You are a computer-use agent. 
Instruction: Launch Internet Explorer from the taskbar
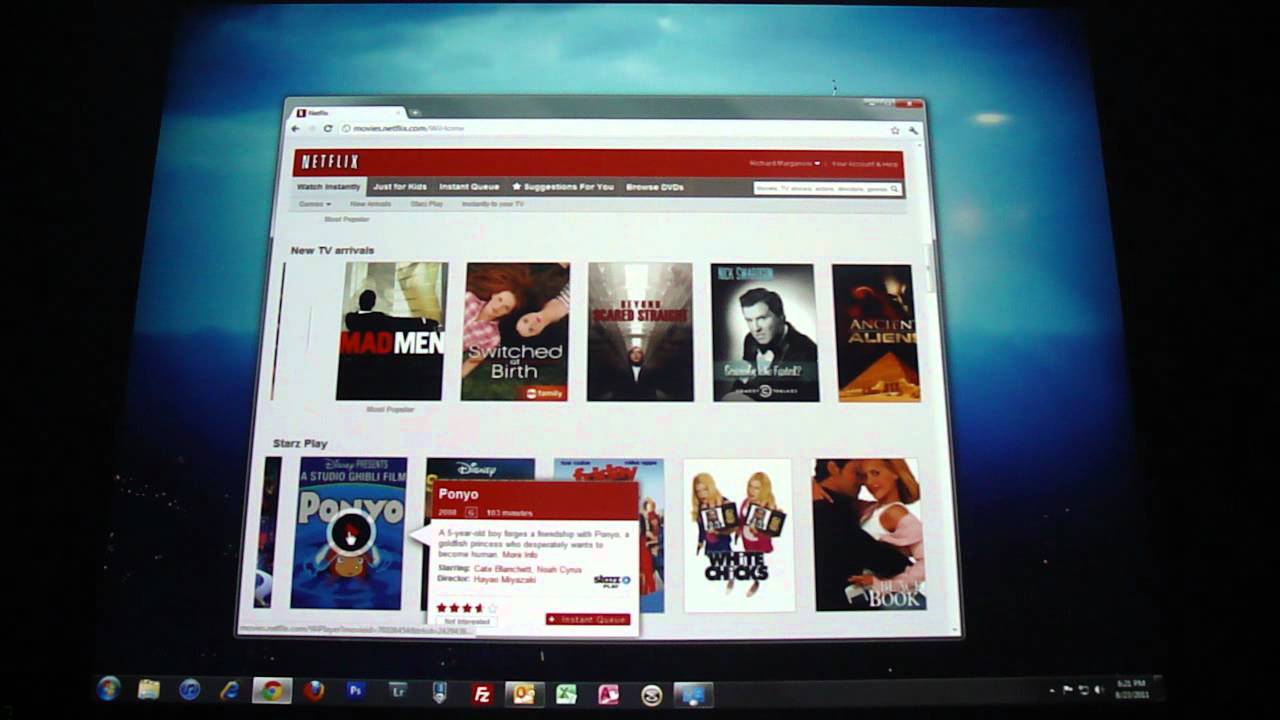click(x=230, y=690)
